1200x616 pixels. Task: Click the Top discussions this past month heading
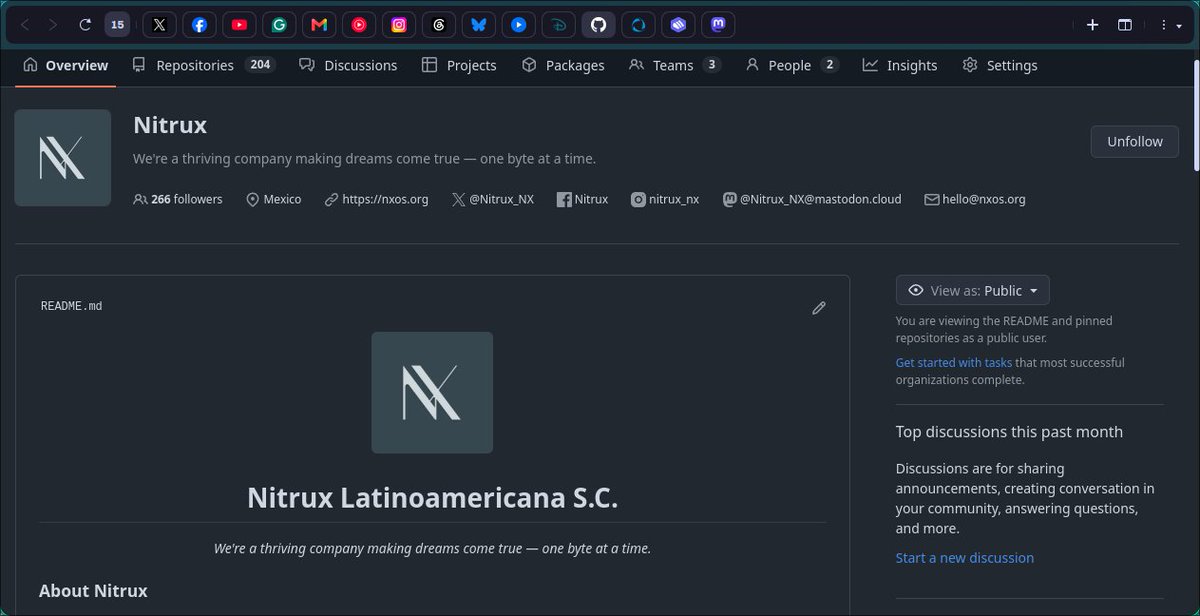(x=1009, y=432)
